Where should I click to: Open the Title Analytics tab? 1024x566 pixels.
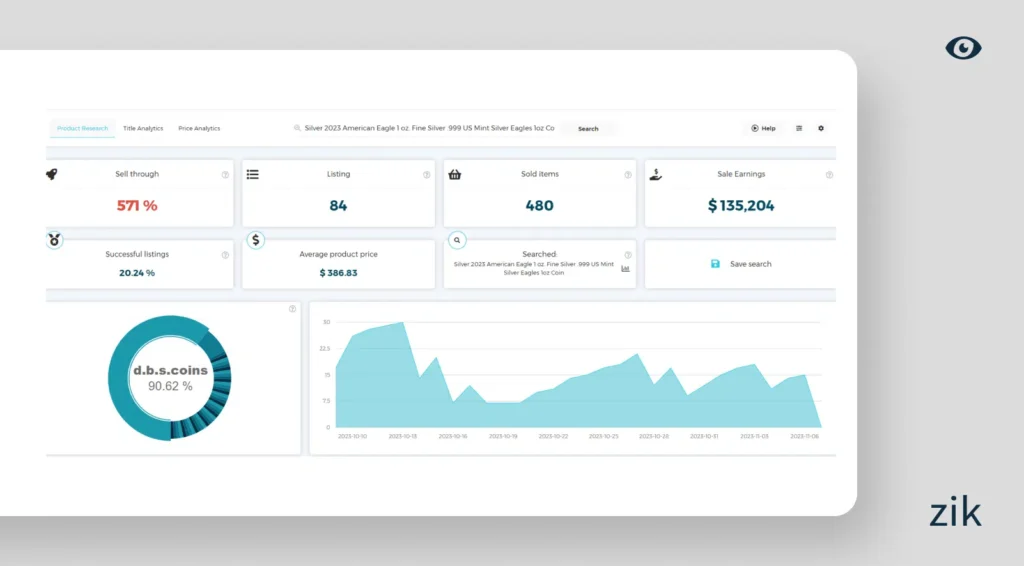(x=143, y=129)
